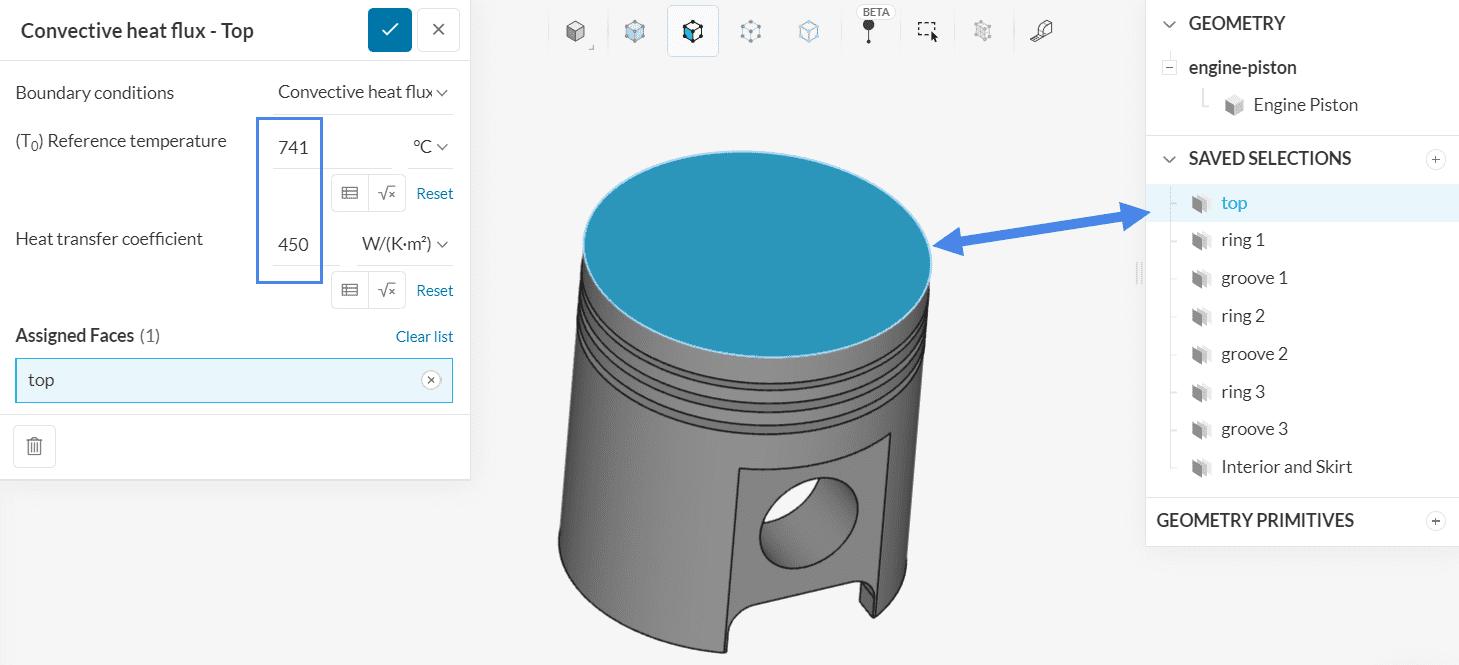Click the tape measure tool
This screenshot has width=1459, height=665.
coord(1041,32)
